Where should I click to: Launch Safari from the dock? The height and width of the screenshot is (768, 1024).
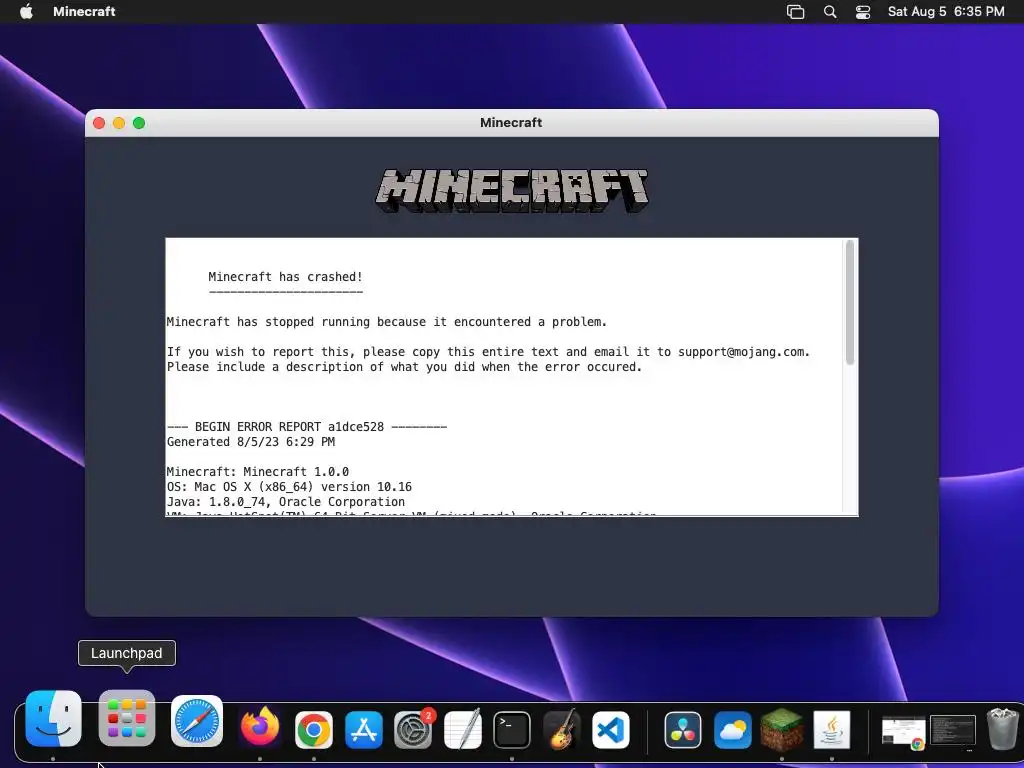pyautogui.click(x=197, y=722)
